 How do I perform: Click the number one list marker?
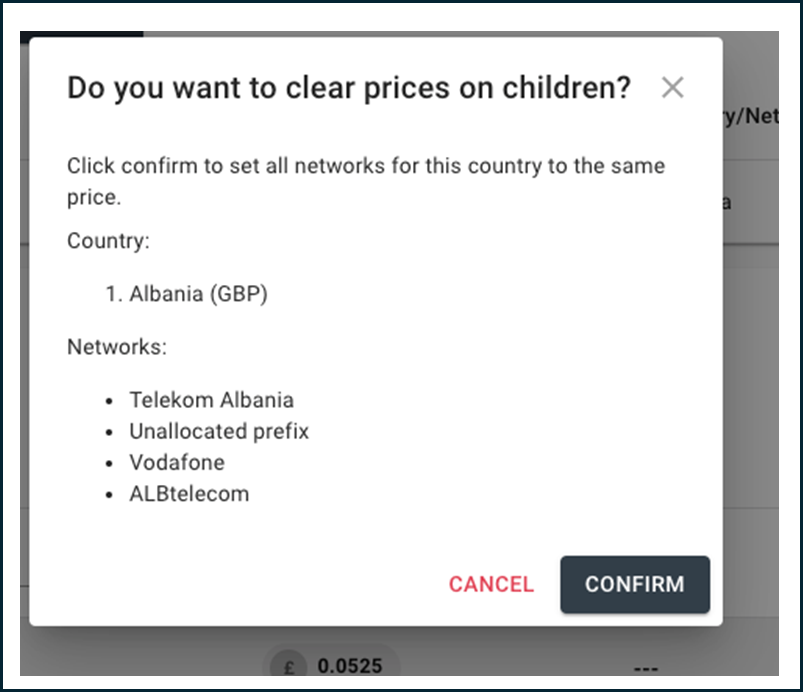(114, 294)
